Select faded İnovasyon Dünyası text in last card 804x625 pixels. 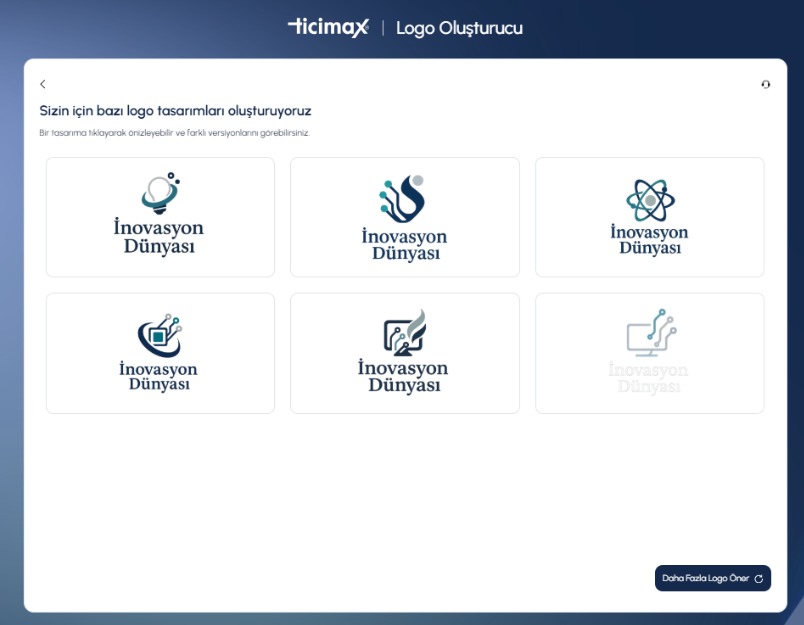pos(649,377)
